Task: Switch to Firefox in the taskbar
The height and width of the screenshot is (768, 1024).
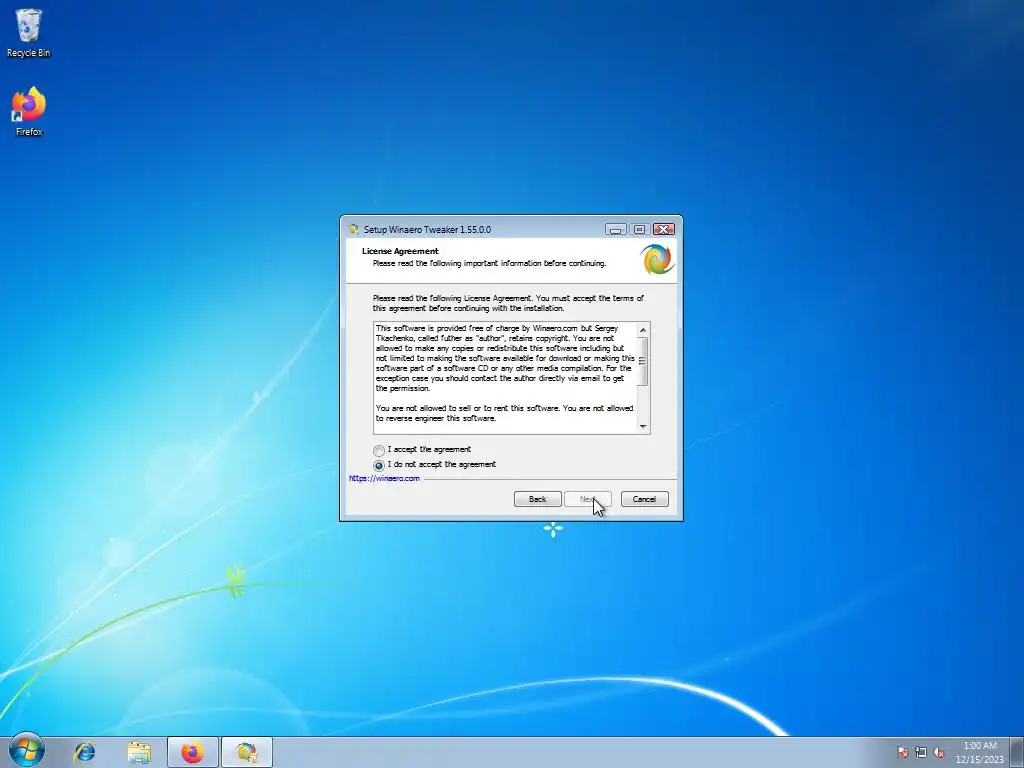Action: 193,752
